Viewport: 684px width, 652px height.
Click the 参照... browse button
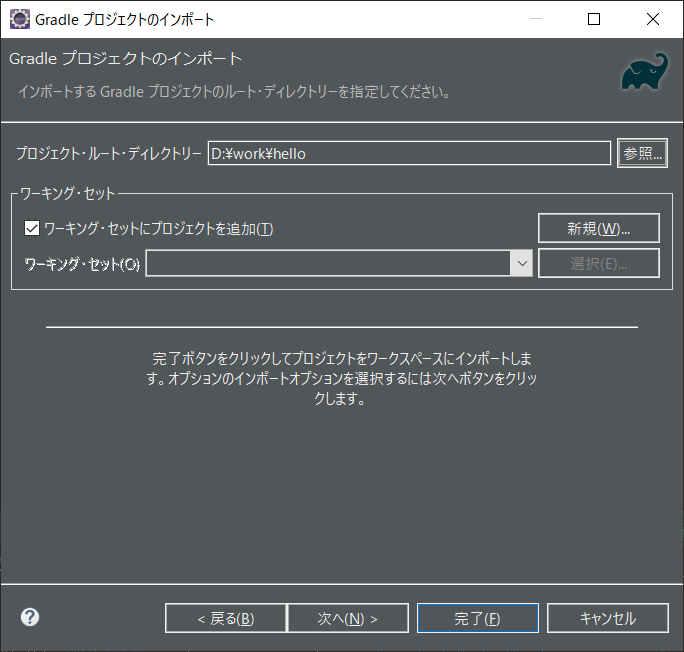642,153
